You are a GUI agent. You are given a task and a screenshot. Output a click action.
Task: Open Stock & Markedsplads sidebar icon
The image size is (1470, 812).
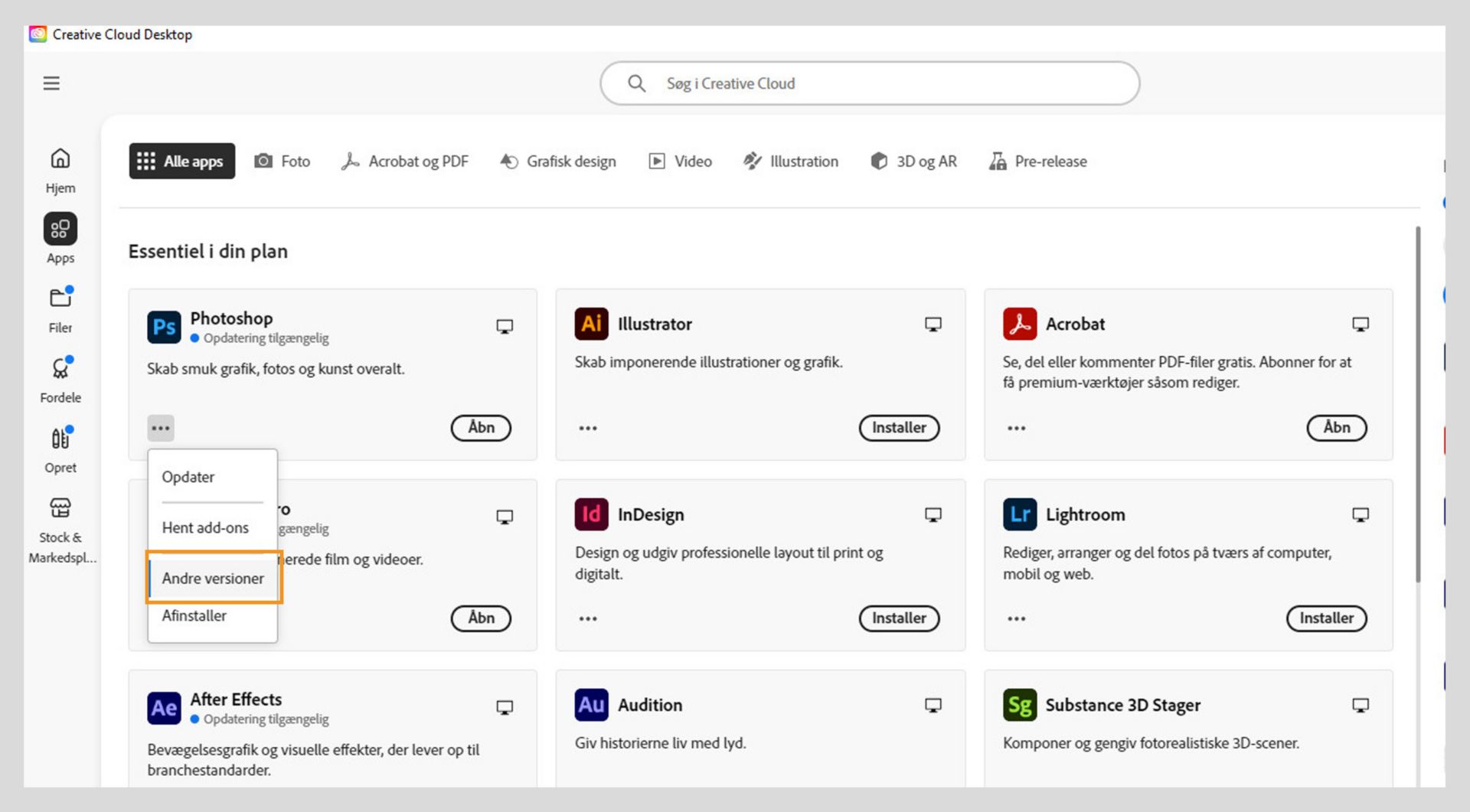pyautogui.click(x=60, y=528)
